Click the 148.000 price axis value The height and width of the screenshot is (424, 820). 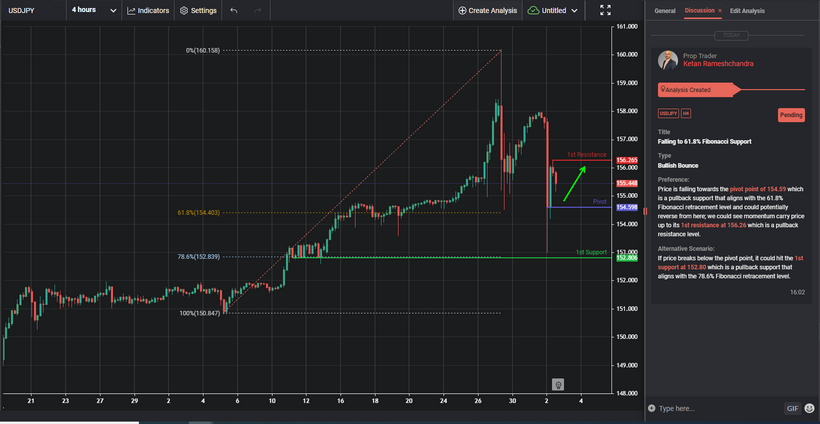tap(628, 393)
